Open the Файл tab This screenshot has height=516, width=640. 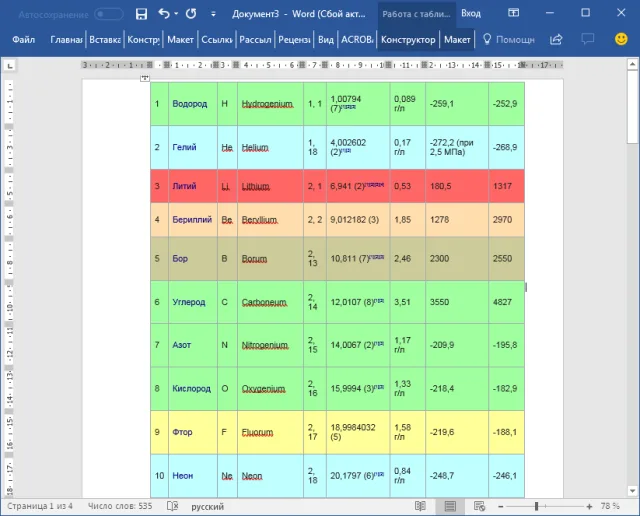pos(24,40)
